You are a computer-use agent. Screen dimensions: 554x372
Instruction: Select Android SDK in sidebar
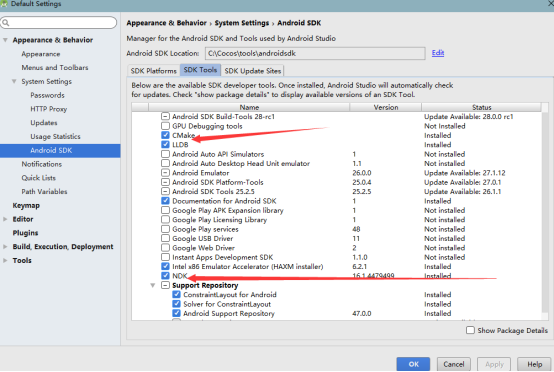pyautogui.click(x=60, y=150)
